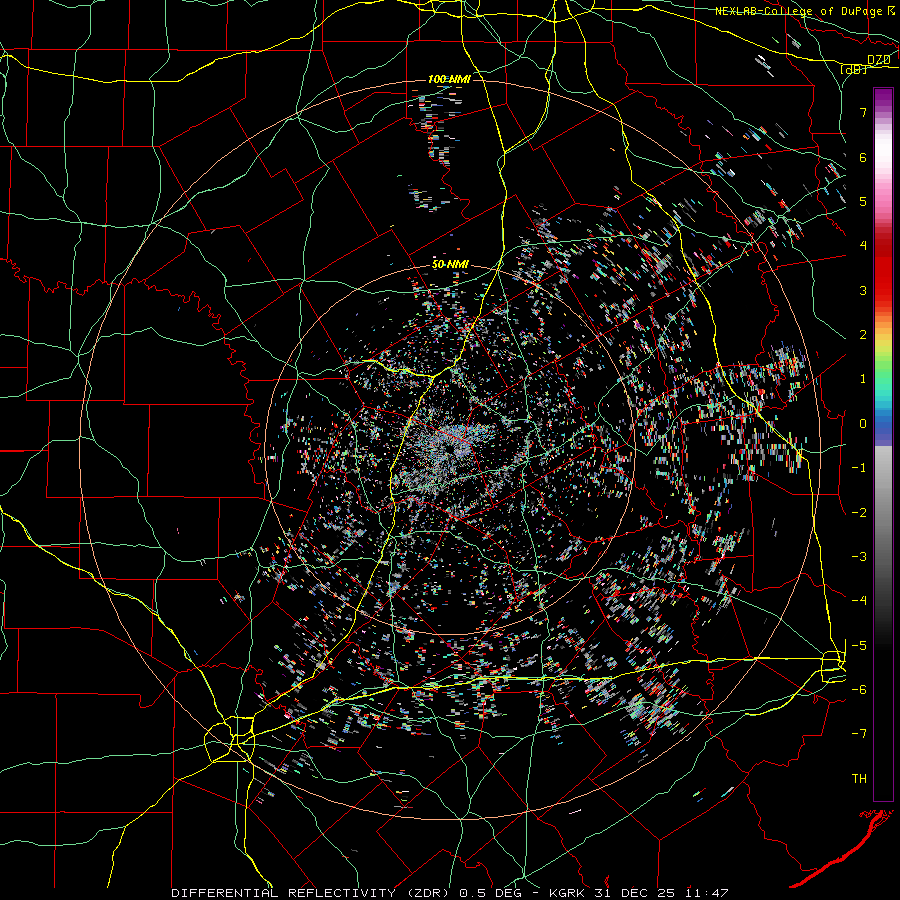Click the '6' value on color scale
900x900 pixels.
(863, 157)
